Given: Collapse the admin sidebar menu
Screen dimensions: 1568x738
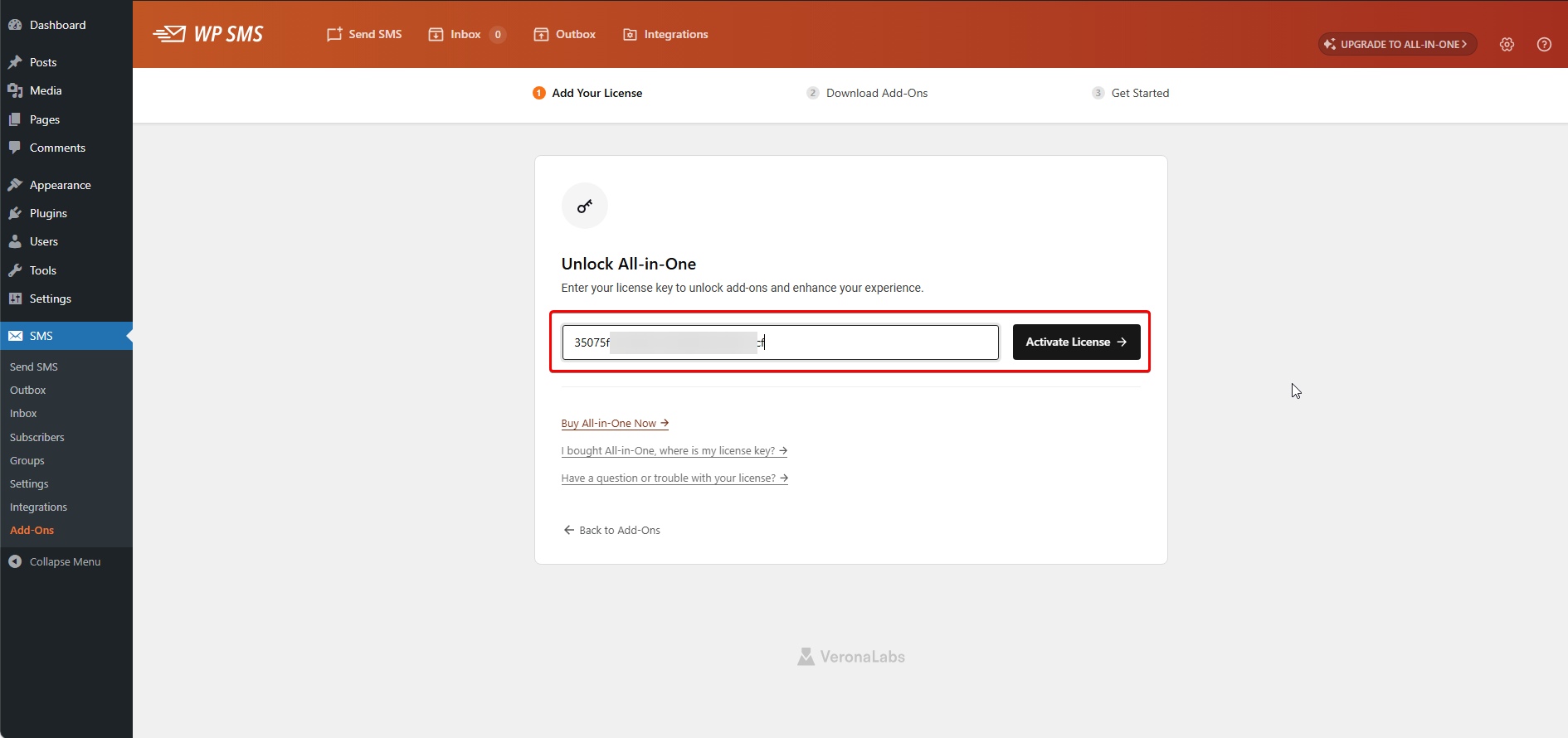Looking at the screenshot, I should tap(66, 561).
